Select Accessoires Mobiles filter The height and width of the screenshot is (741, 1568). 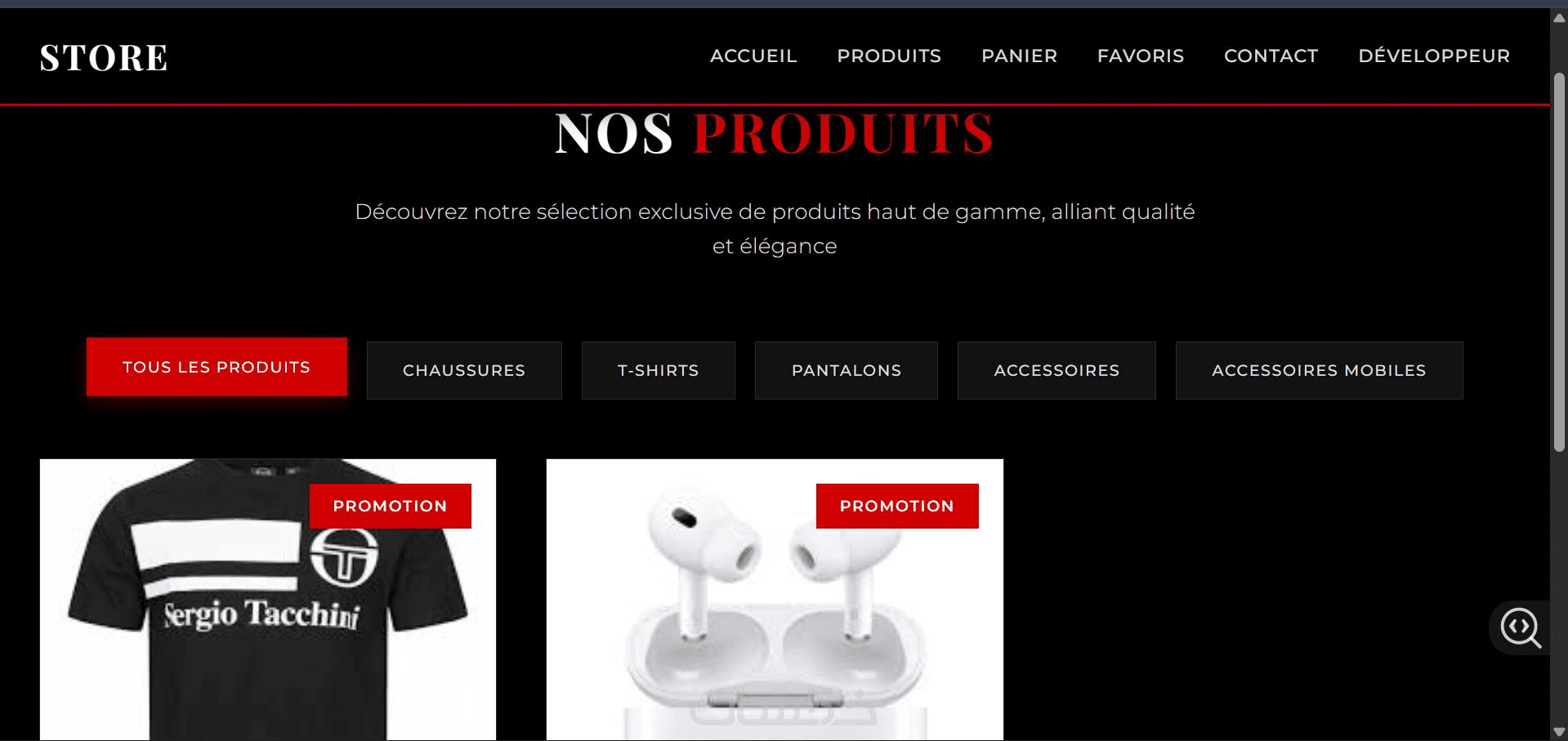1319,370
